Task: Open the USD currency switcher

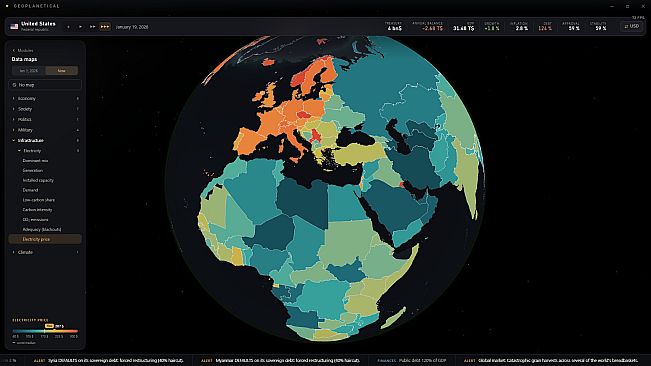Action: (632, 26)
